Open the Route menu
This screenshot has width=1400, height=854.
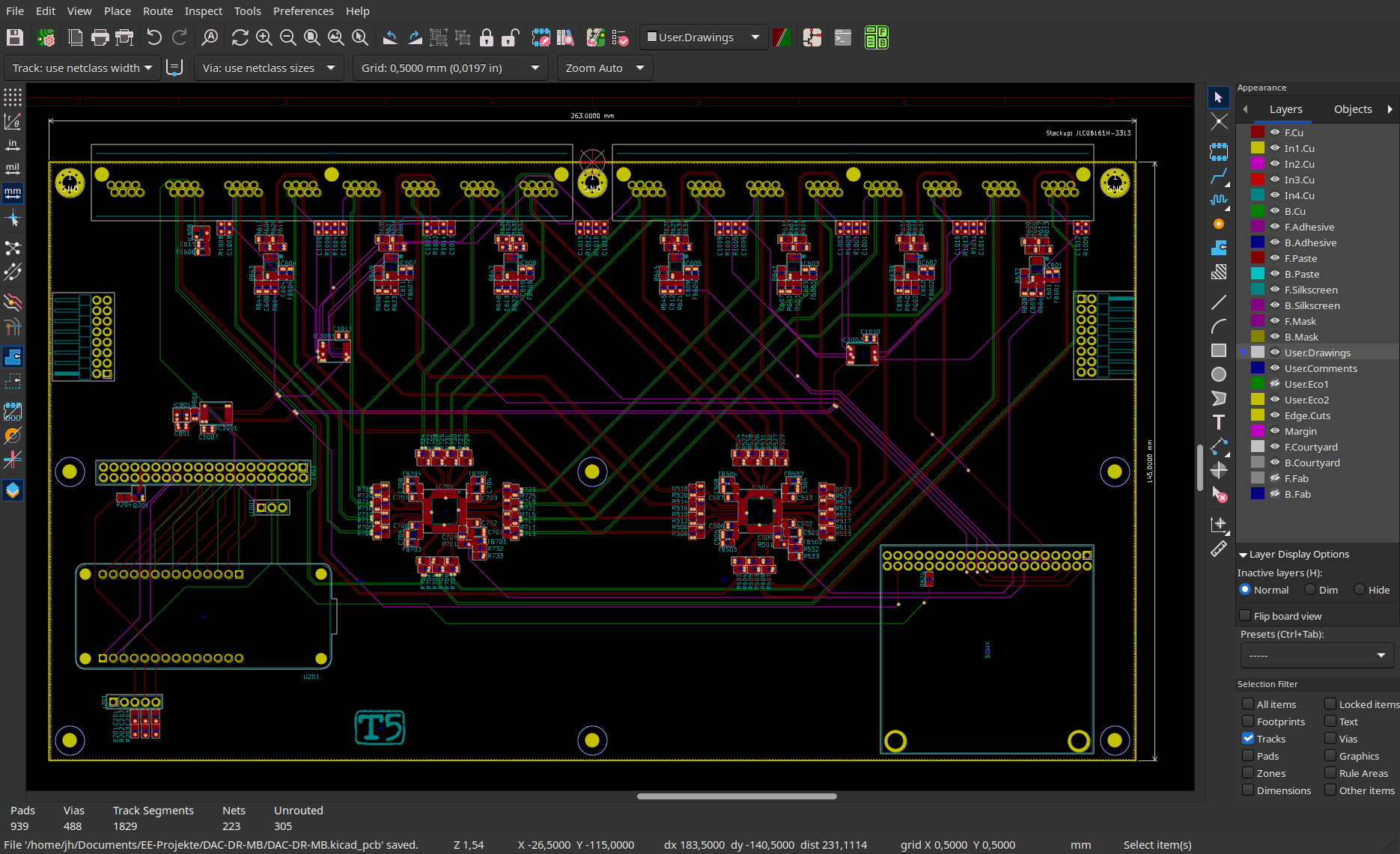pos(158,11)
